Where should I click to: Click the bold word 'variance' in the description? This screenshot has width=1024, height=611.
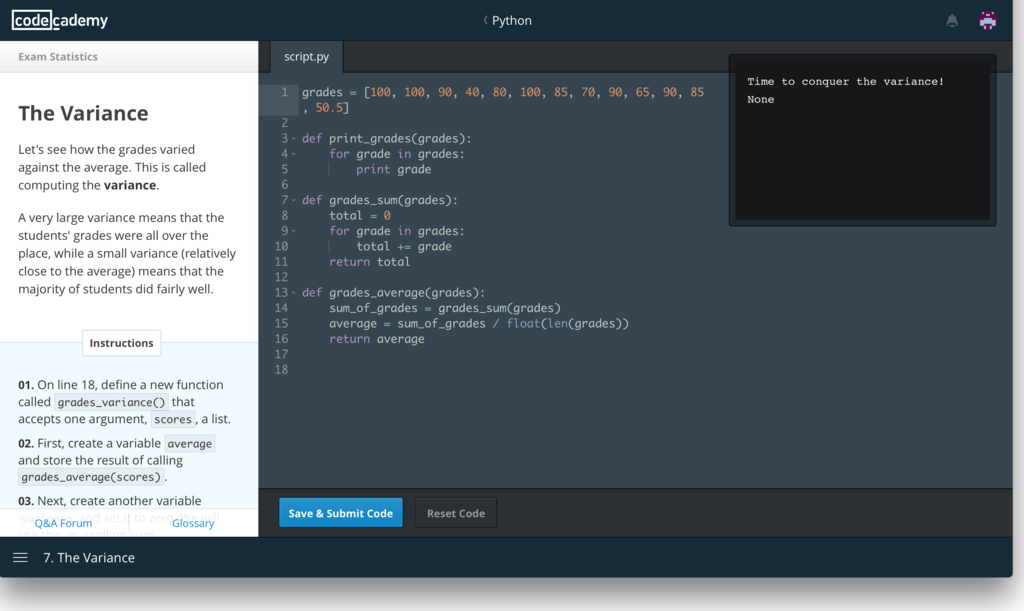(x=130, y=185)
